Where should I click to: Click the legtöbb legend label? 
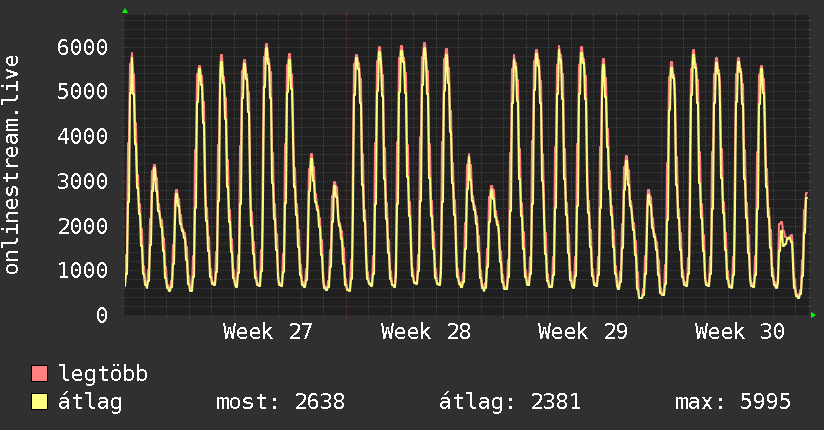pos(103,374)
